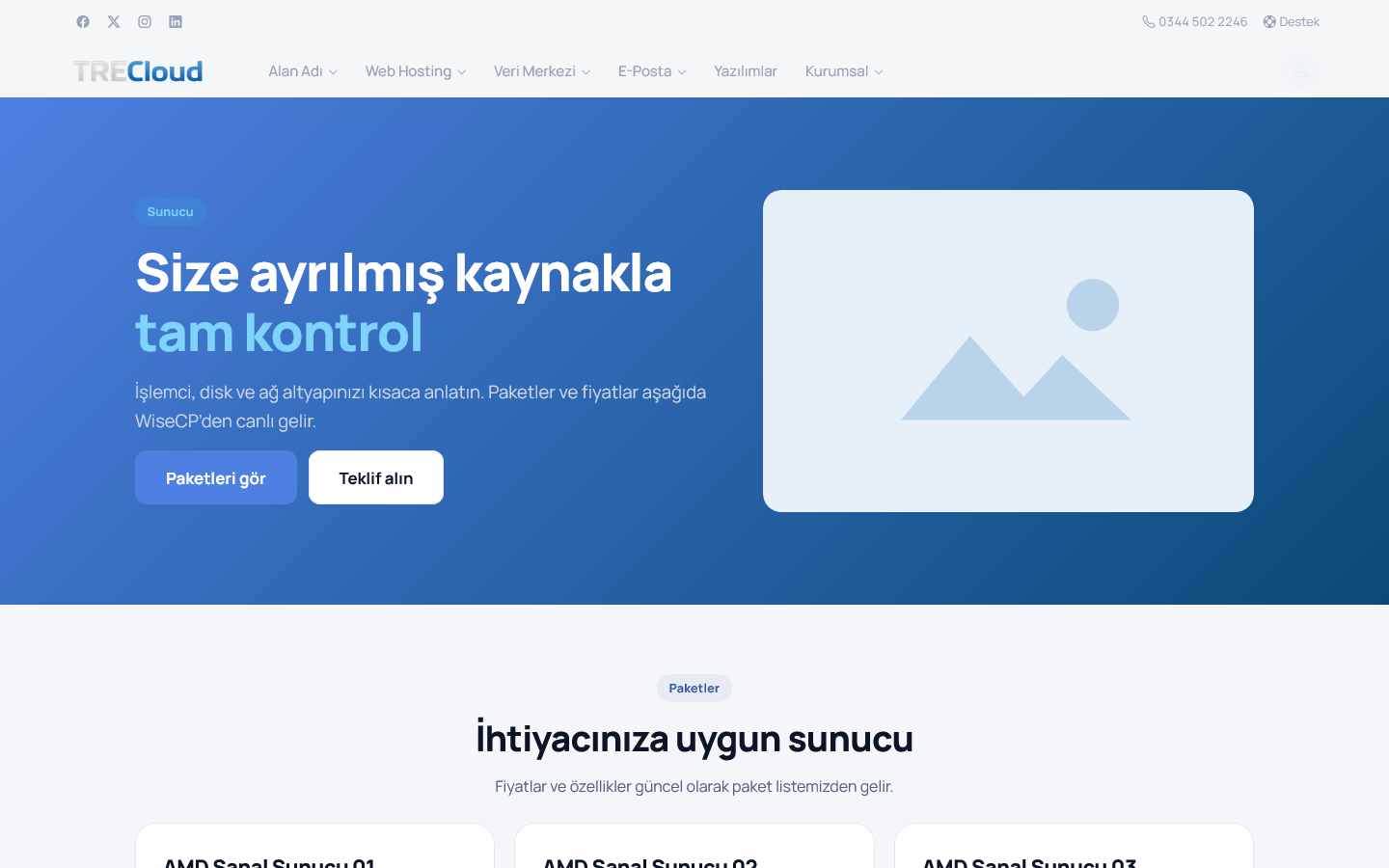The width and height of the screenshot is (1389, 868).
Task: Click the phone icon beside 0344 502 2246
Action: 1149,21
